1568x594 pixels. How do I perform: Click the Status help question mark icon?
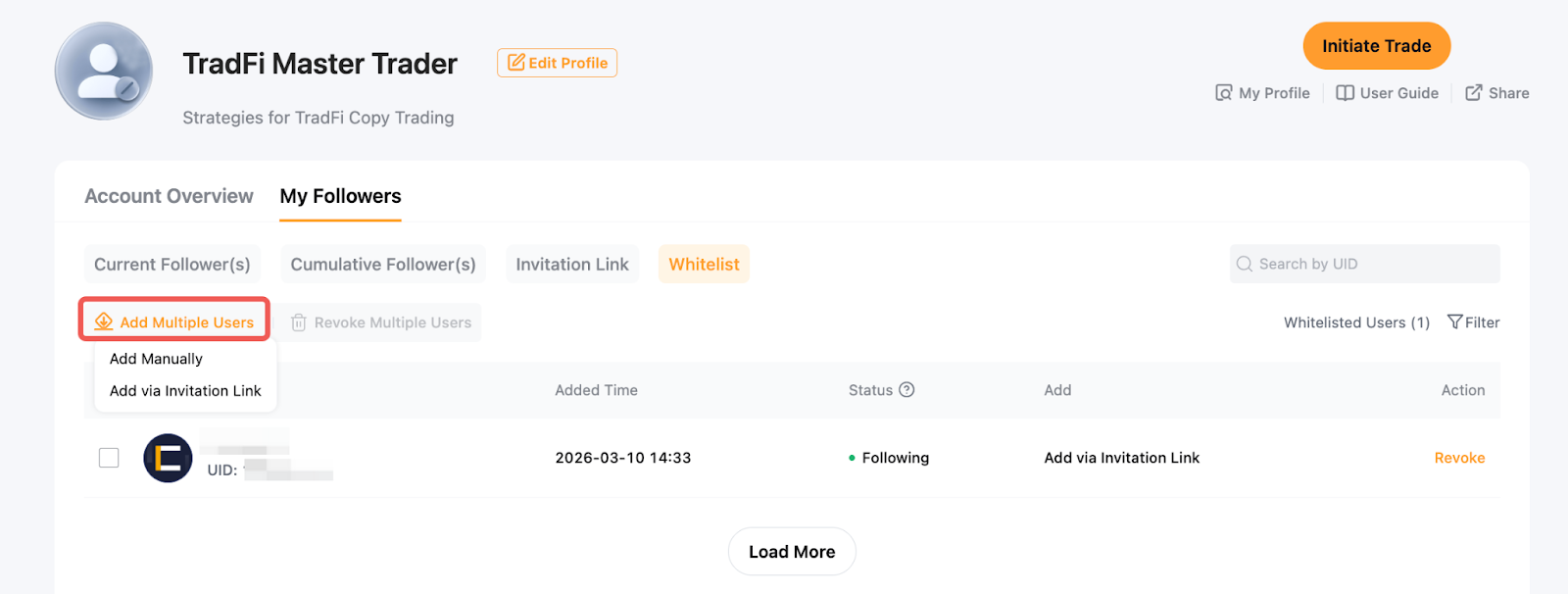(906, 390)
